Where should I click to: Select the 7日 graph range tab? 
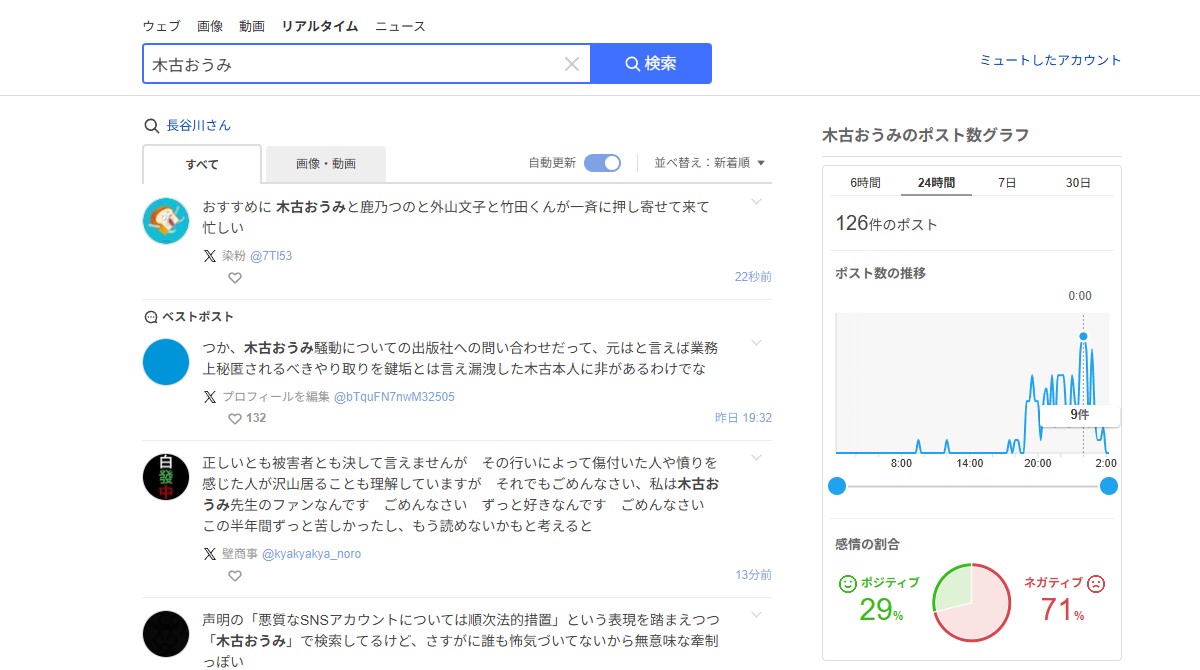click(x=1007, y=183)
